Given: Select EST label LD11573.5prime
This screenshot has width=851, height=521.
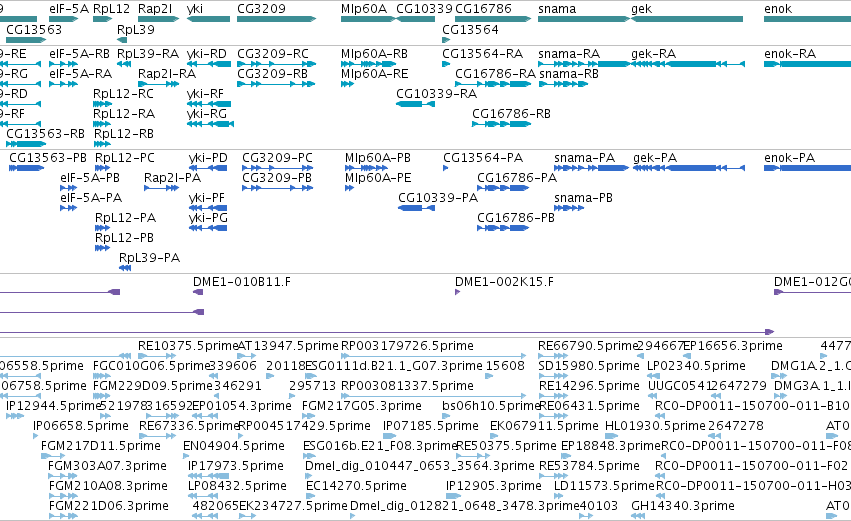Looking at the screenshot, I should 604,486.
